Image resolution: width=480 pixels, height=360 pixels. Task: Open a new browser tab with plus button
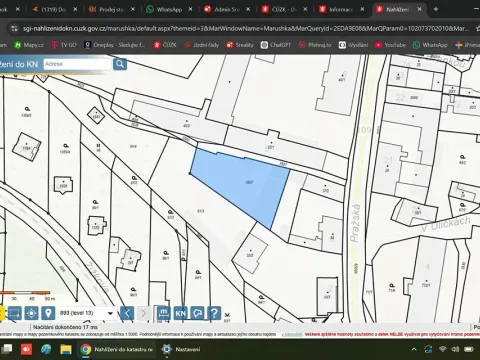[x=436, y=9]
